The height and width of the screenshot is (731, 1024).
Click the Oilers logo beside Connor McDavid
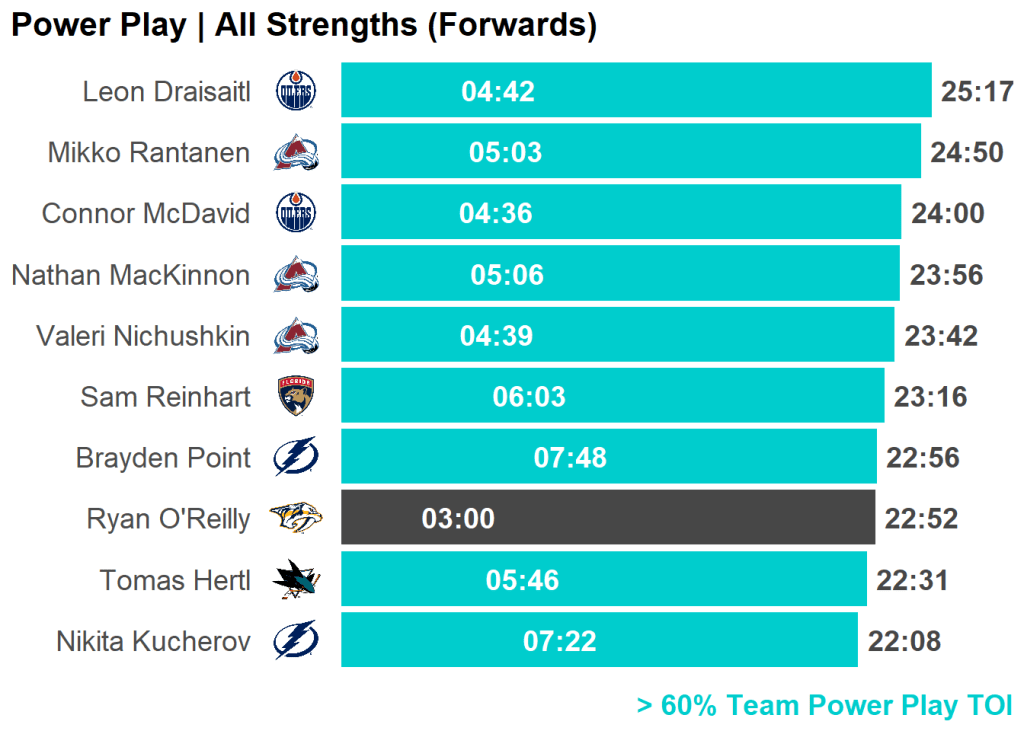tap(296, 213)
